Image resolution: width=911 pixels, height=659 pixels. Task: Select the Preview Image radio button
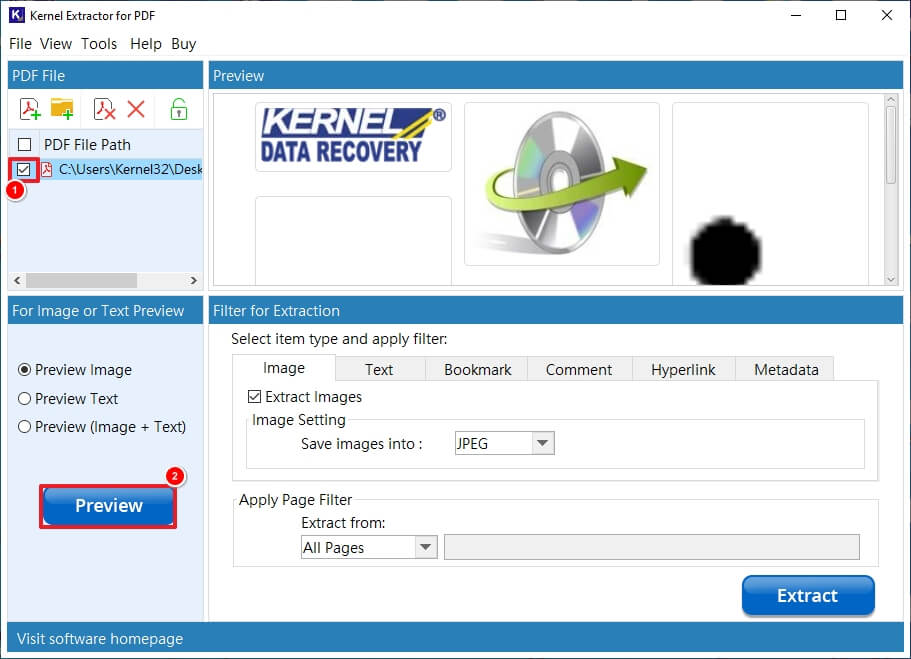pos(24,370)
